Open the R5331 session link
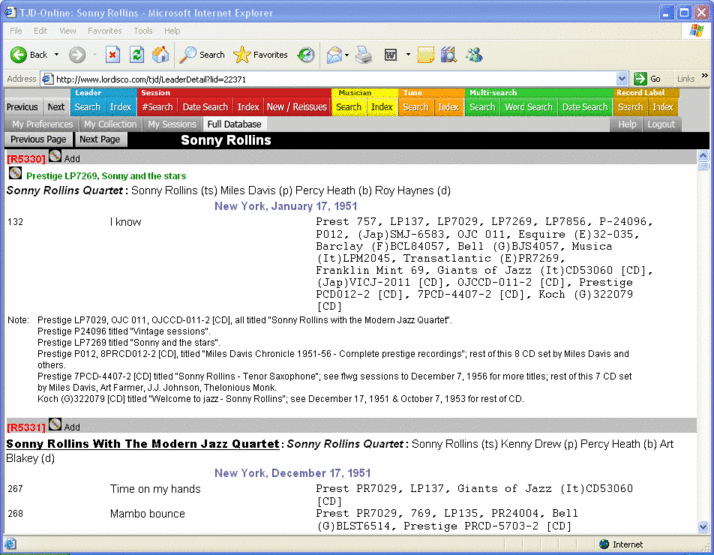The image size is (714, 555). [26, 427]
